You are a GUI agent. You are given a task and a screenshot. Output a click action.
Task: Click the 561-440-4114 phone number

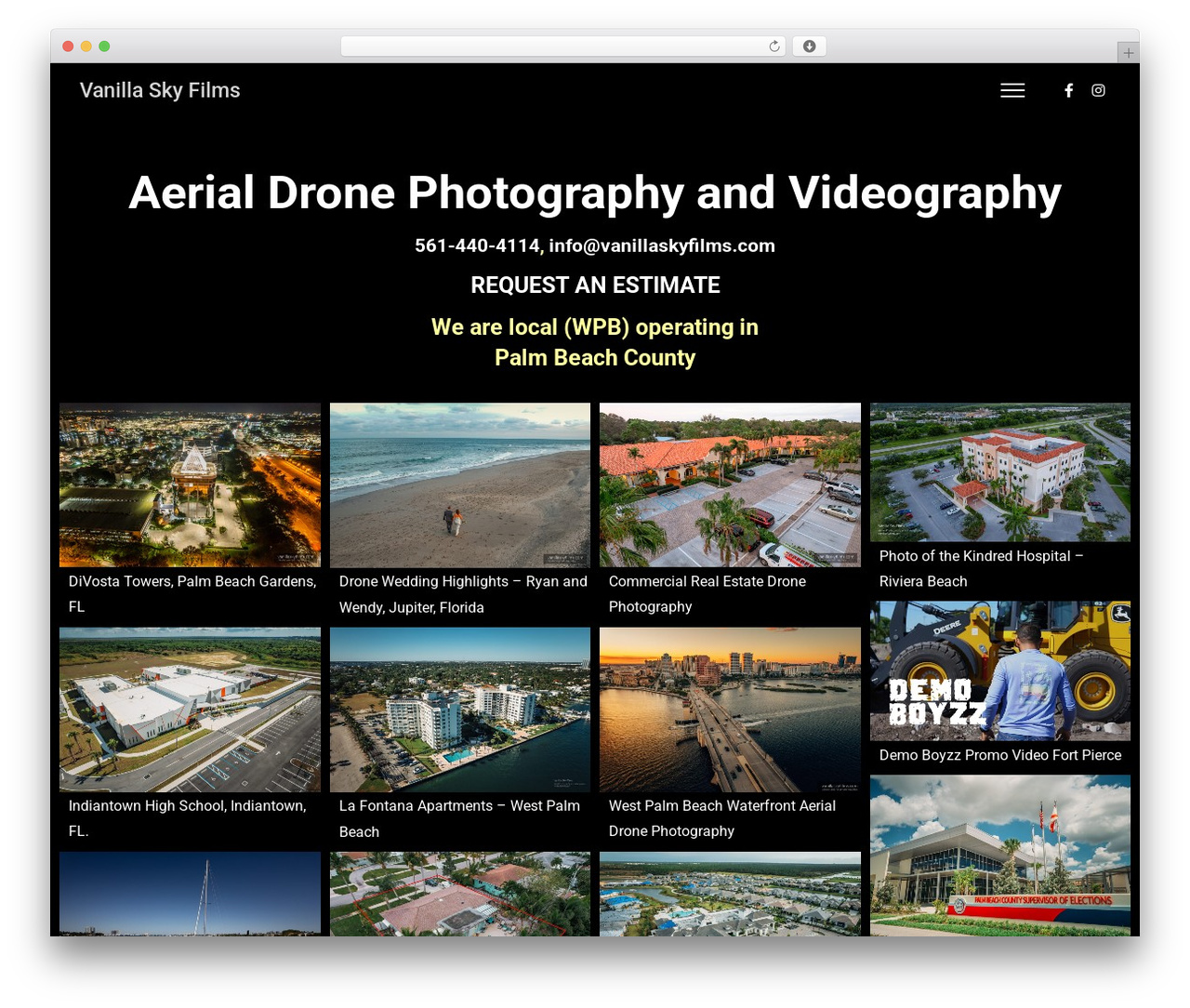click(477, 245)
